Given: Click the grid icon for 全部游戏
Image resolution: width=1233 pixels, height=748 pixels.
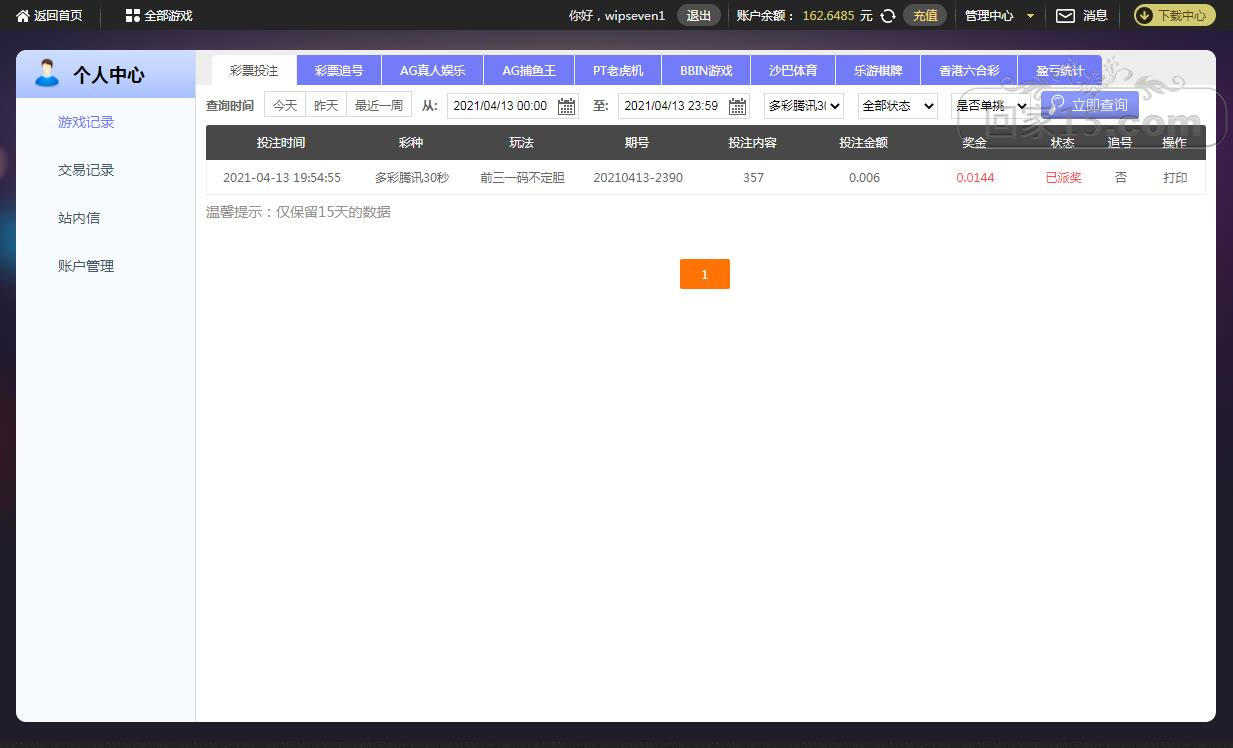Looking at the screenshot, I should (x=132, y=16).
